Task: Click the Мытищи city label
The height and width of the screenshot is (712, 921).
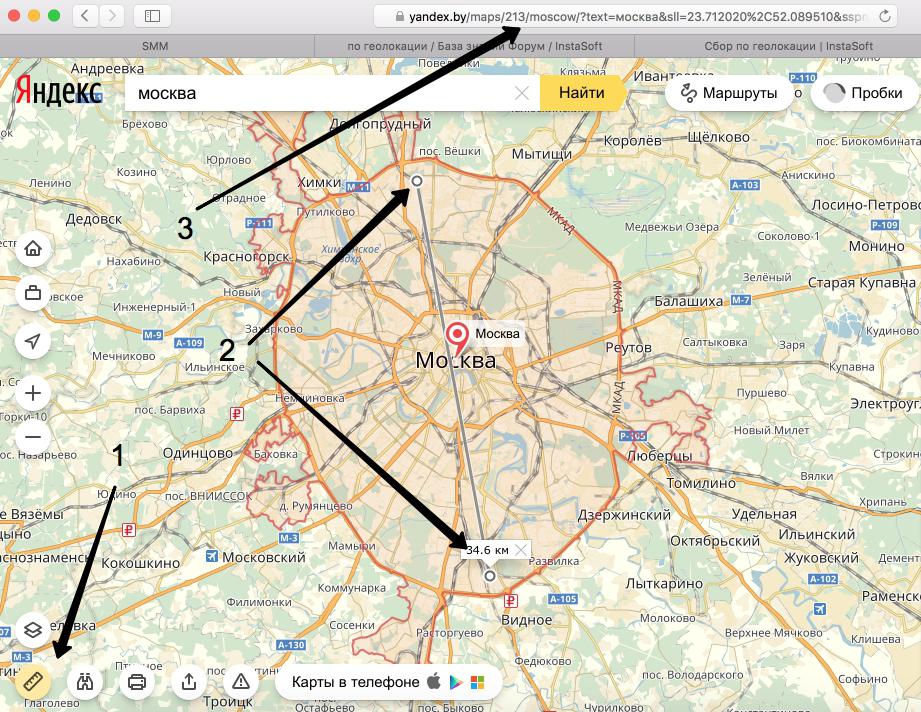Action: [542, 155]
